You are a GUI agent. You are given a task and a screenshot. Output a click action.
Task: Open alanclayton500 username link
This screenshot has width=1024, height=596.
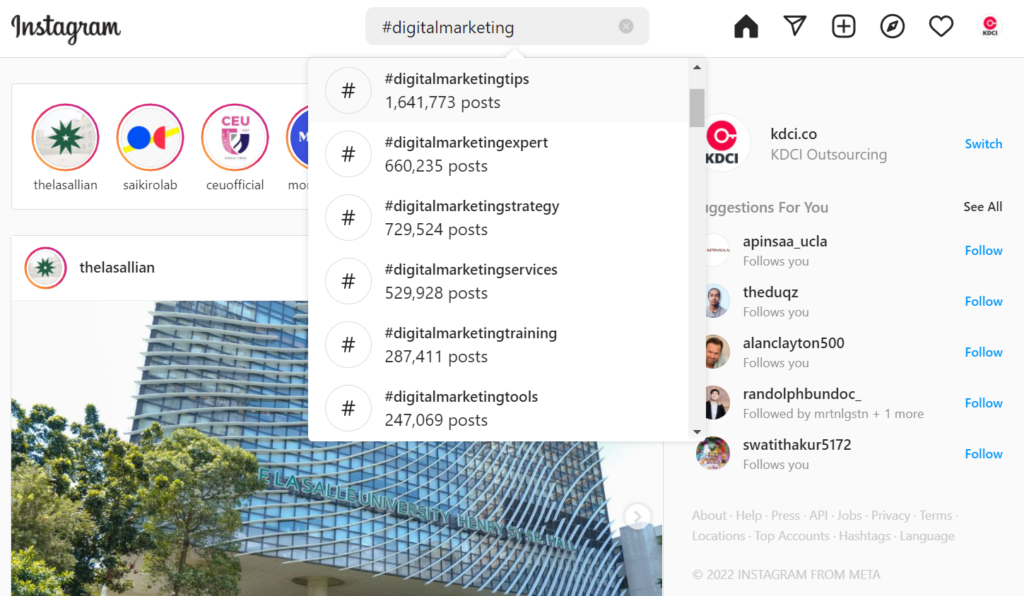point(793,343)
